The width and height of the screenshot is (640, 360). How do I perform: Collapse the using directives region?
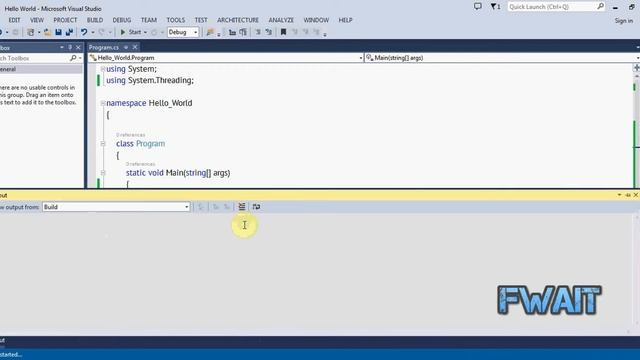(103, 69)
